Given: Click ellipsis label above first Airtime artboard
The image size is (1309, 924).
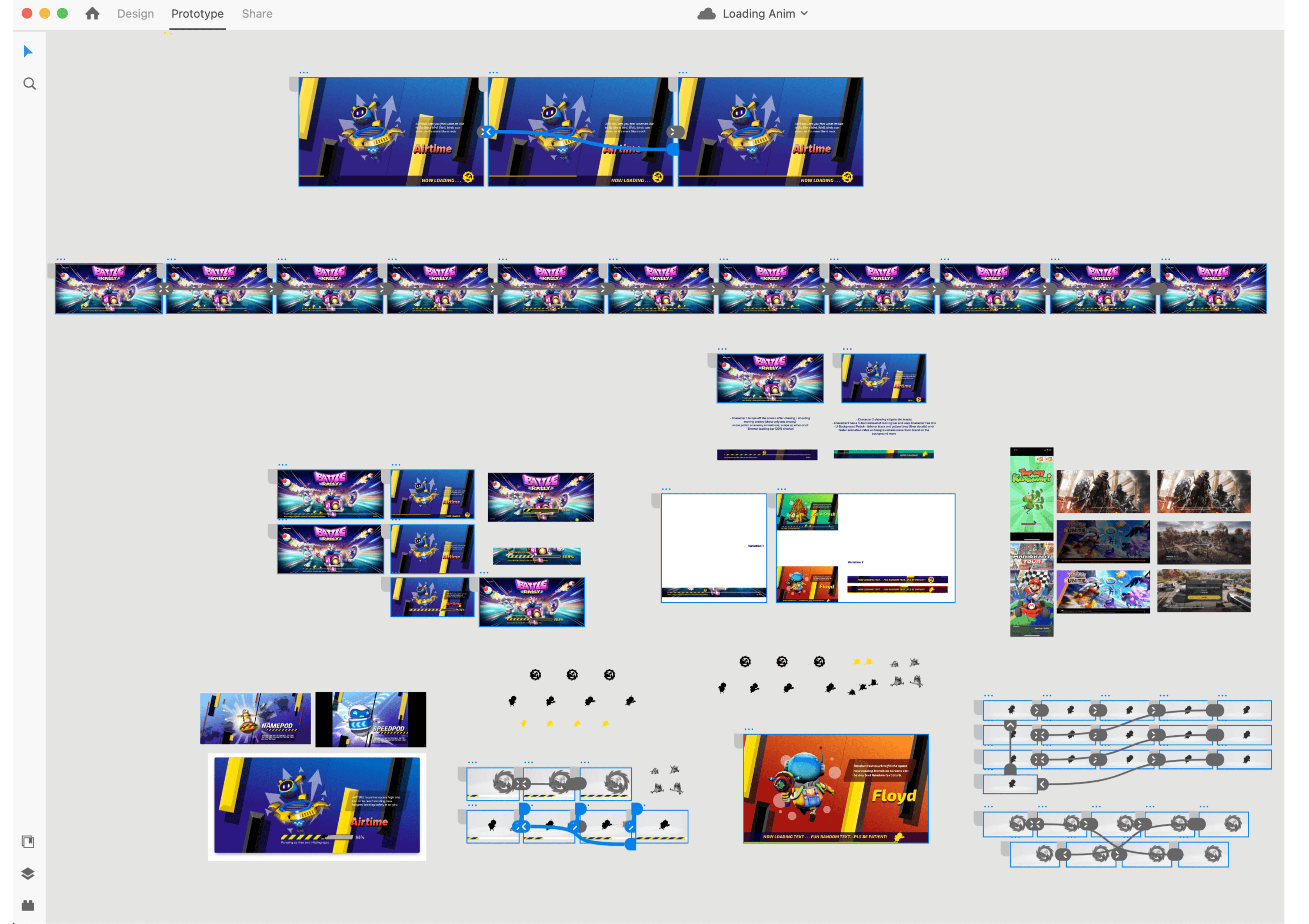Looking at the screenshot, I should [x=304, y=73].
